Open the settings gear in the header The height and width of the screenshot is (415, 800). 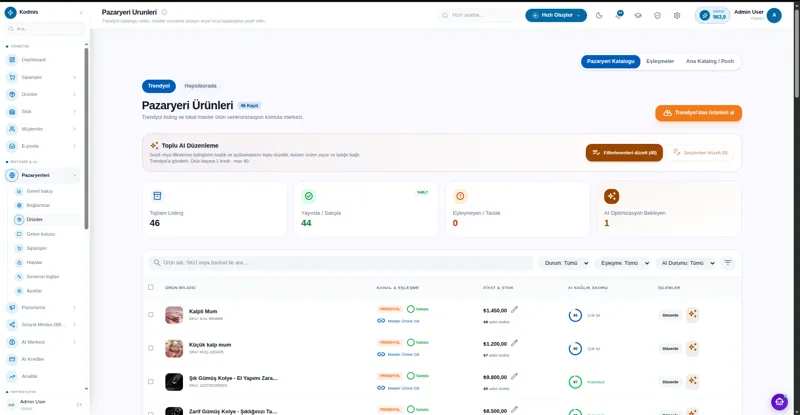click(x=677, y=15)
